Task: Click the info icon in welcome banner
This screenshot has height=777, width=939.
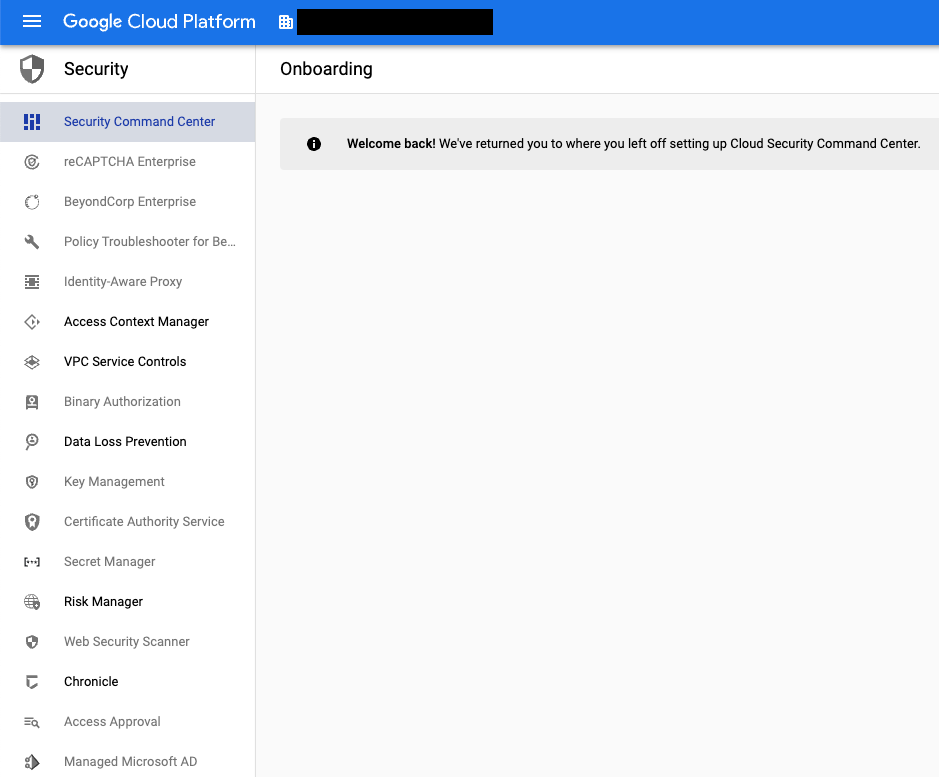Action: [314, 144]
